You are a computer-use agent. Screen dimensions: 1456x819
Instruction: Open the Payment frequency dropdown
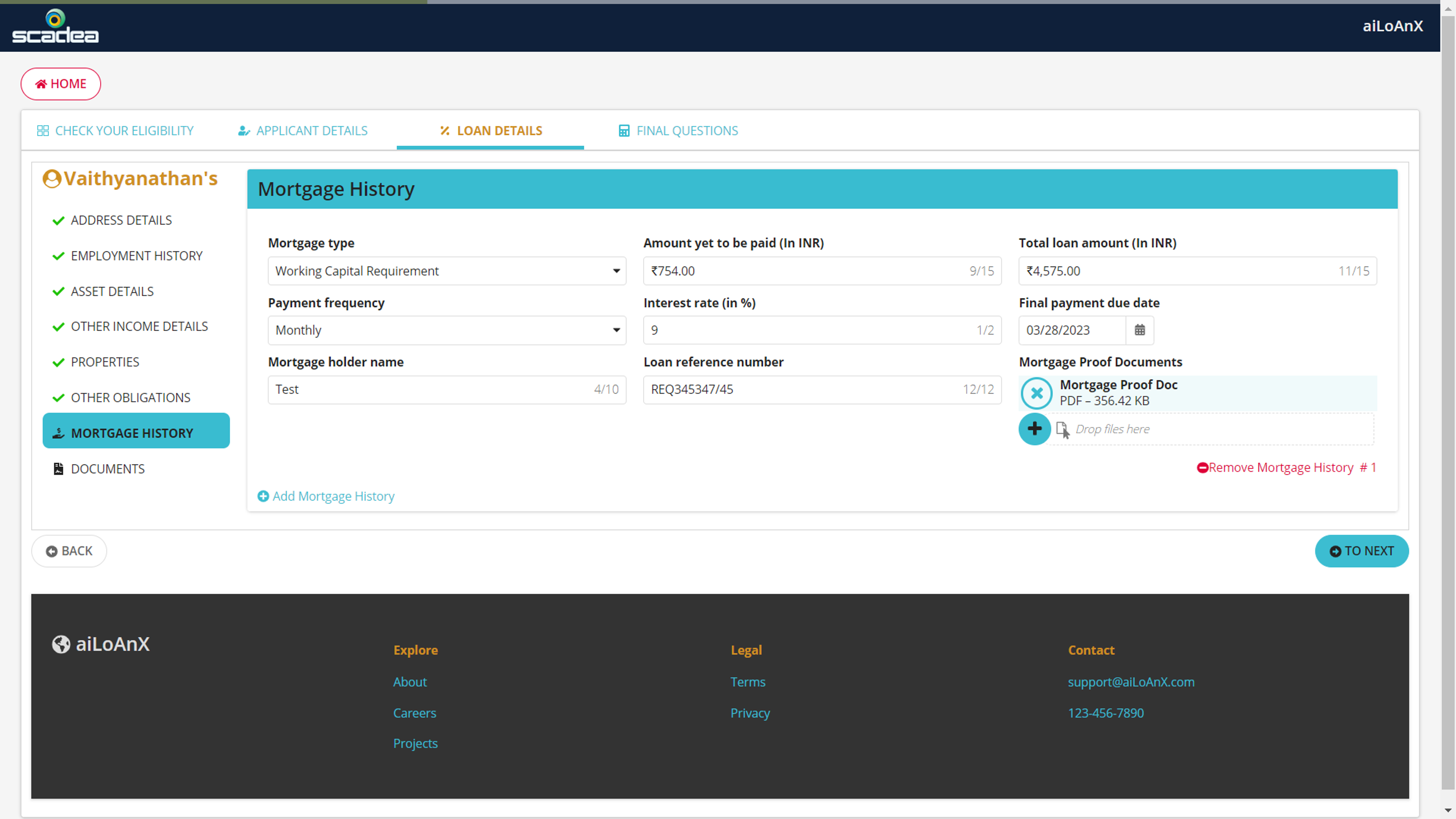click(x=447, y=330)
